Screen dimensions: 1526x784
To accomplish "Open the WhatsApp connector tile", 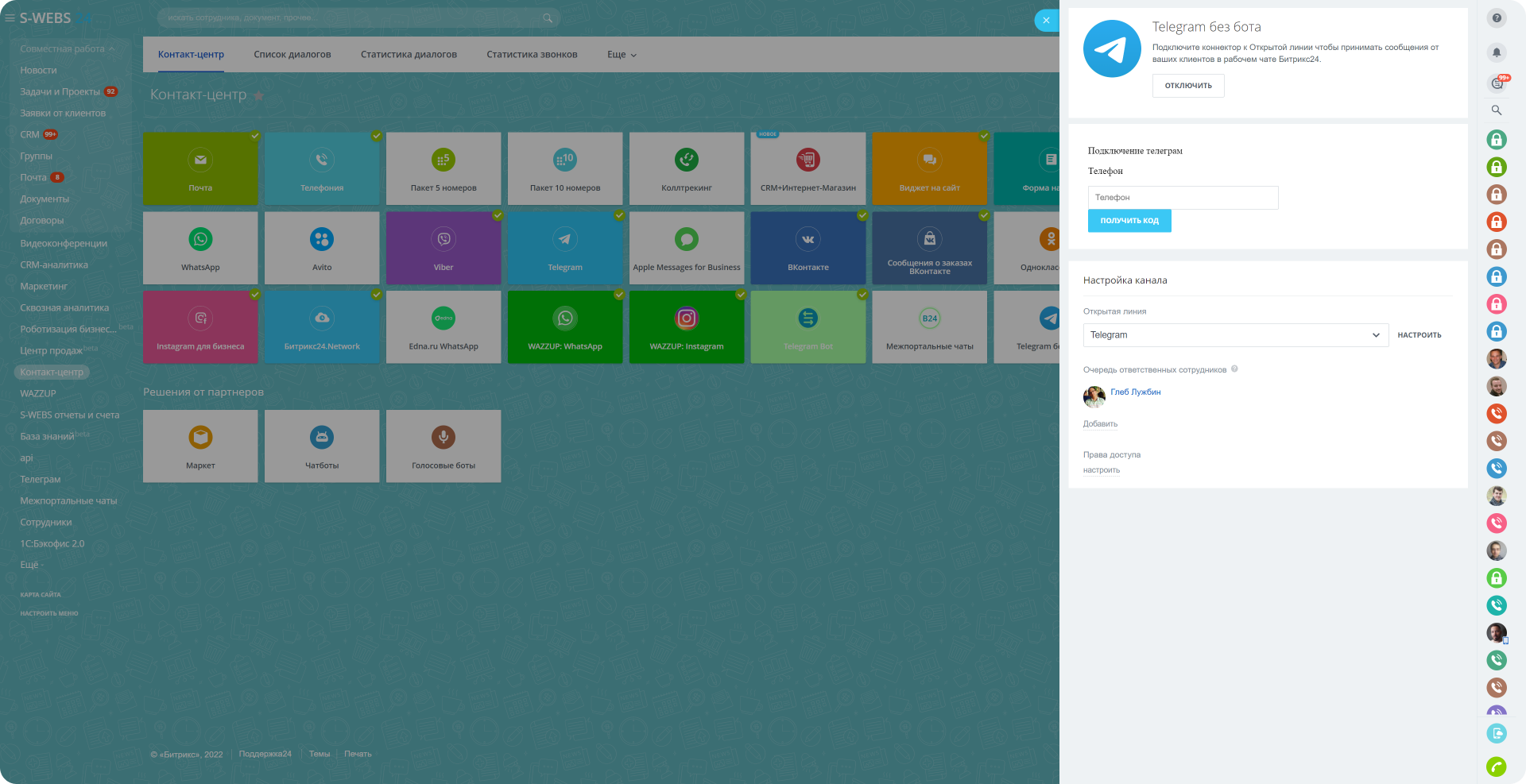I will click(200, 248).
